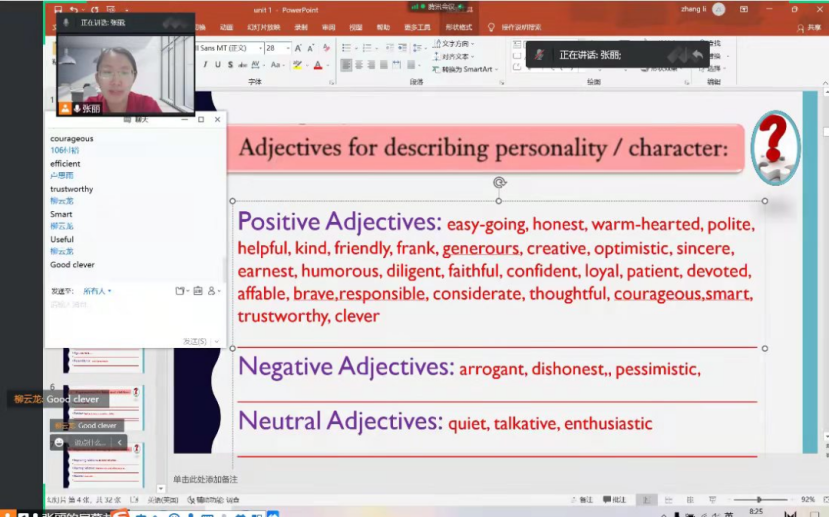The width and height of the screenshot is (830, 517).
Task: Click the person icon in chat toolbar
Action: click(x=212, y=291)
